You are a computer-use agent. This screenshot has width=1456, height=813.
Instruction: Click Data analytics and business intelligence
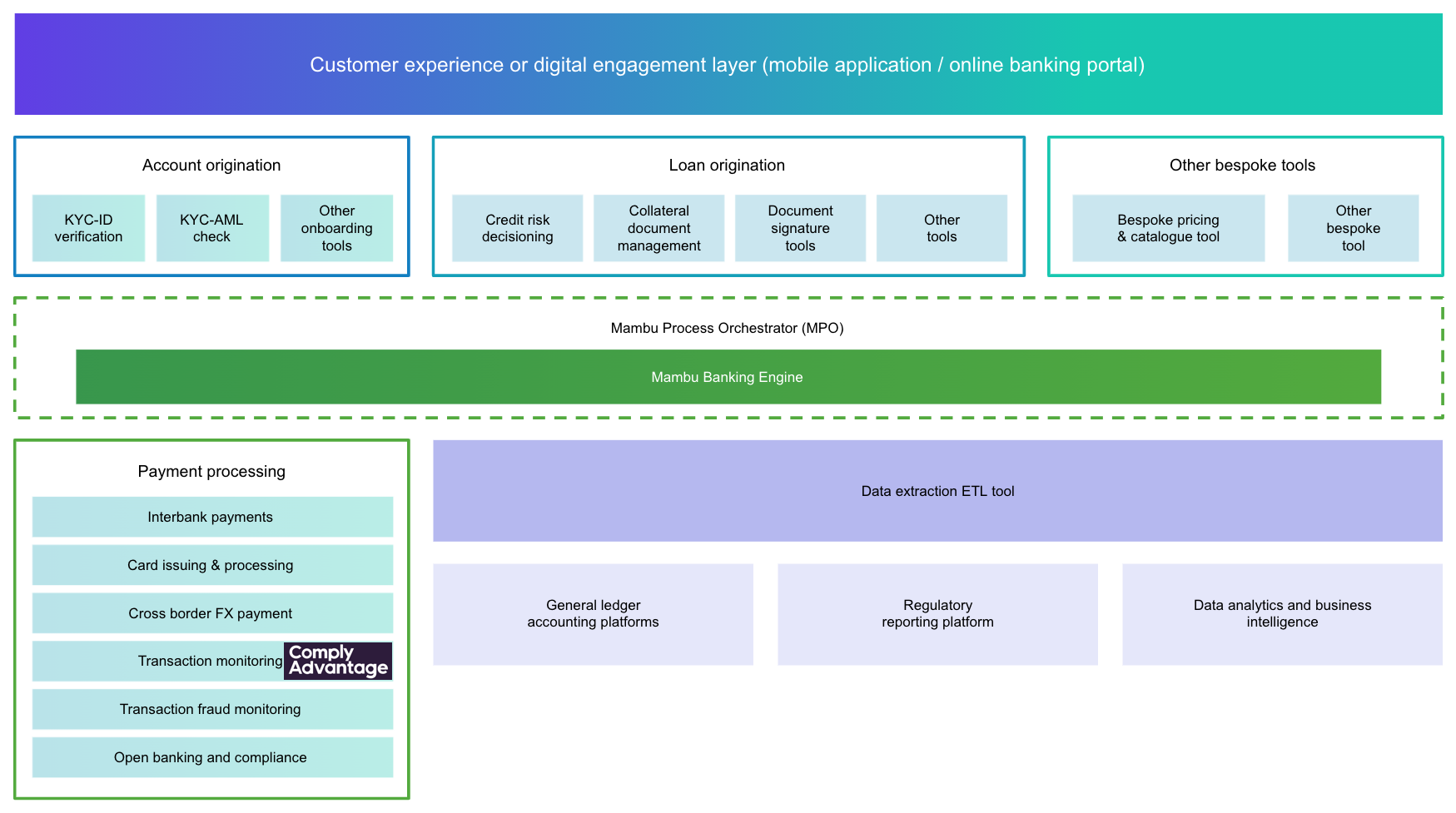(1282, 614)
